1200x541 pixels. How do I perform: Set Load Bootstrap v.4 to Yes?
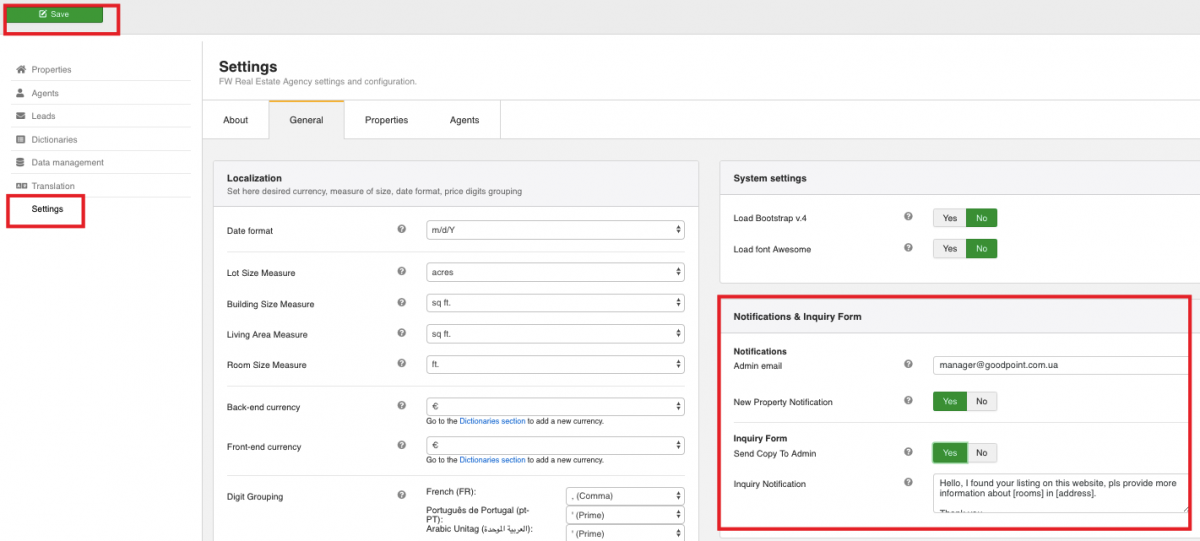tap(949, 218)
